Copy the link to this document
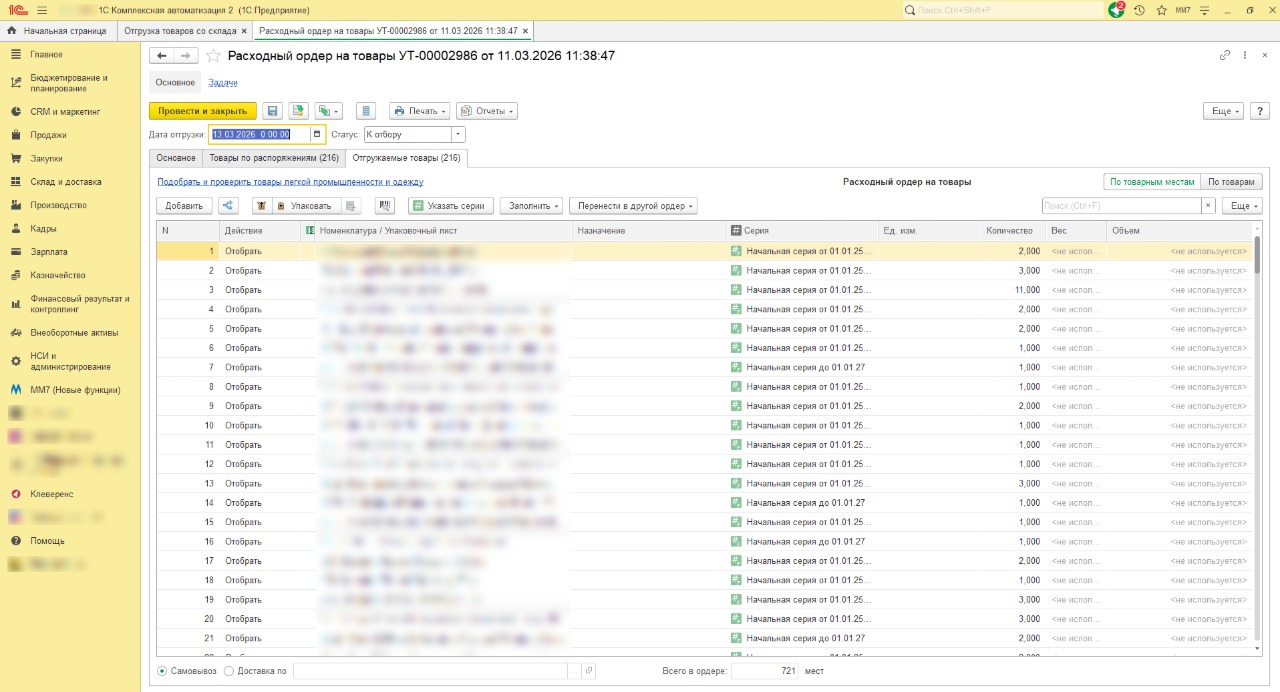Image resolution: width=1280 pixels, height=692 pixels. (x=1225, y=55)
